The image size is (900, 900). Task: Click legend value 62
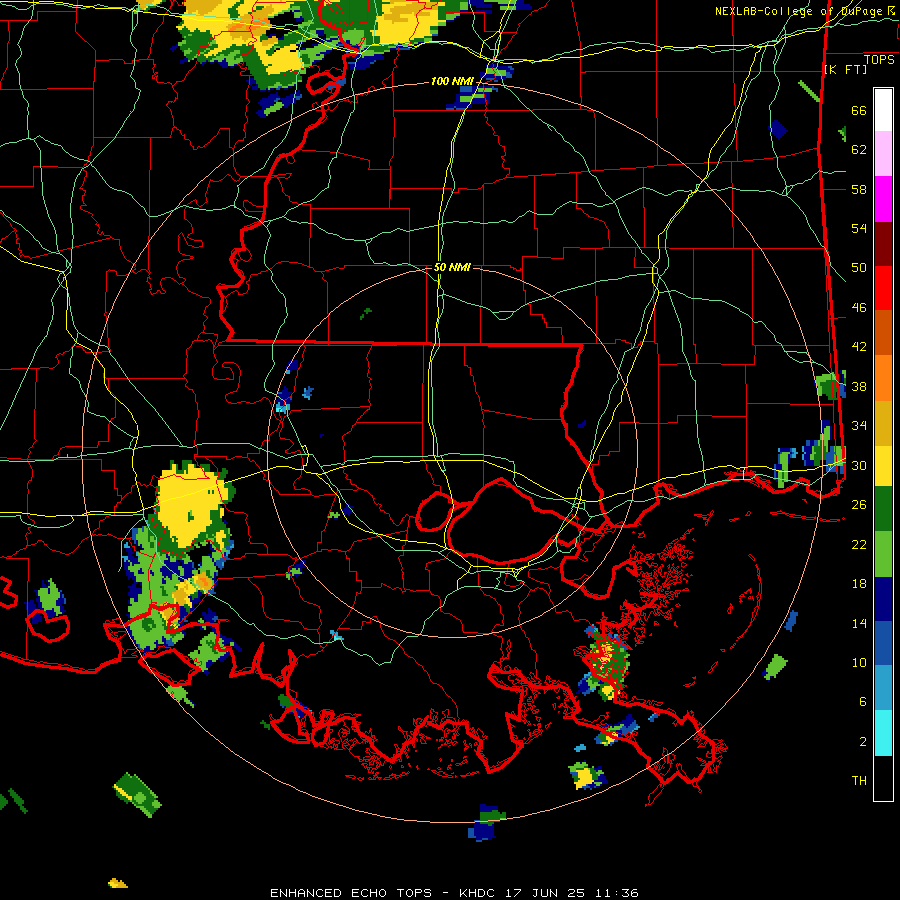pyautogui.click(x=859, y=149)
